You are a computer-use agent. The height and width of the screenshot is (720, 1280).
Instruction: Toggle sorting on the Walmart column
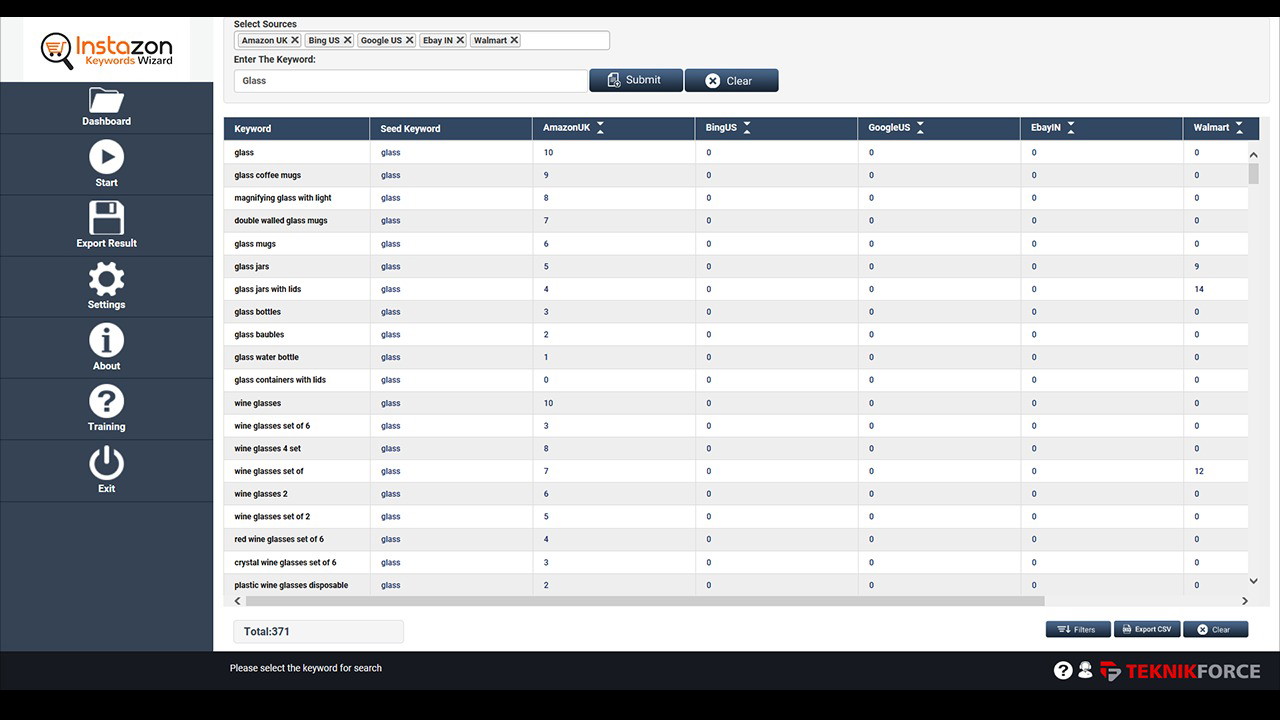click(x=1239, y=127)
